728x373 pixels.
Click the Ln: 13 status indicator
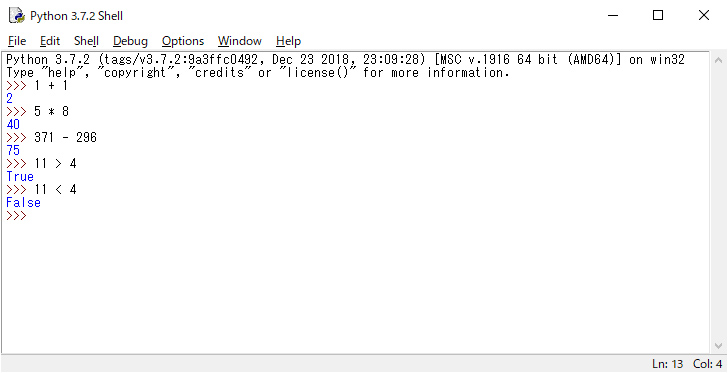click(x=667, y=364)
